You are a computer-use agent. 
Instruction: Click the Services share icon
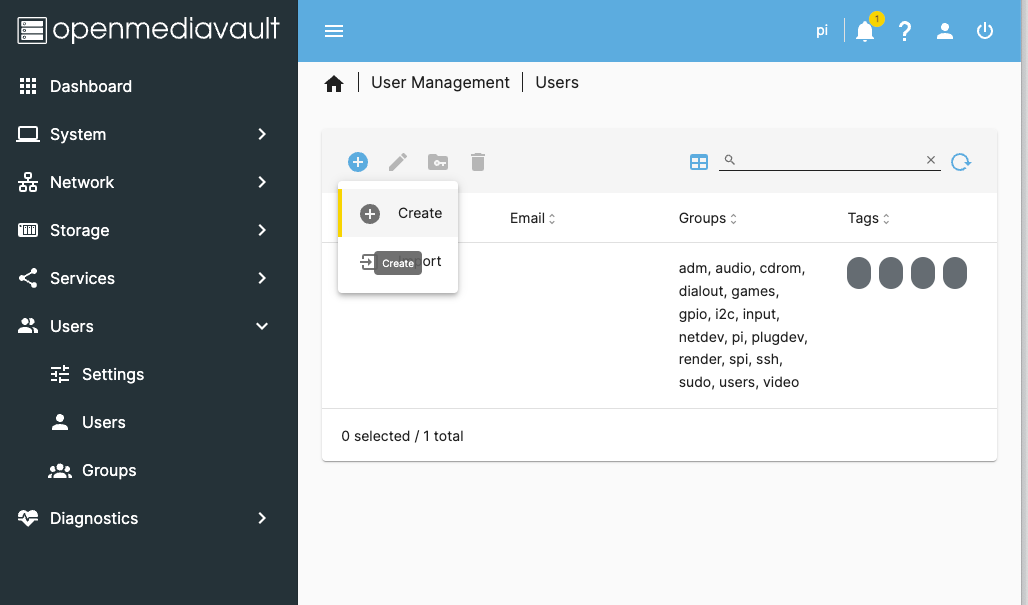coord(28,278)
